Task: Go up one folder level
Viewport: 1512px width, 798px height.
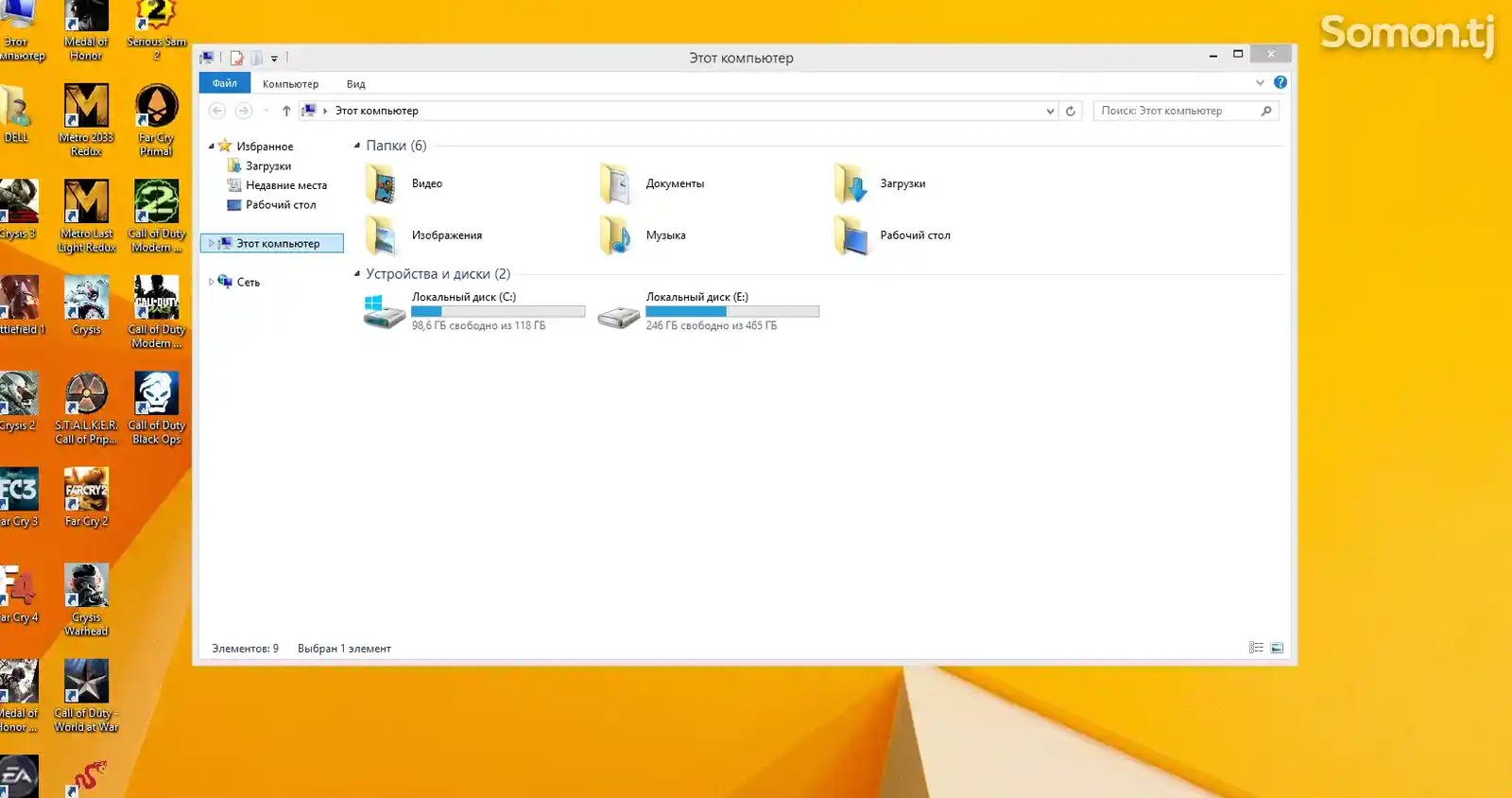Action: 286,111
